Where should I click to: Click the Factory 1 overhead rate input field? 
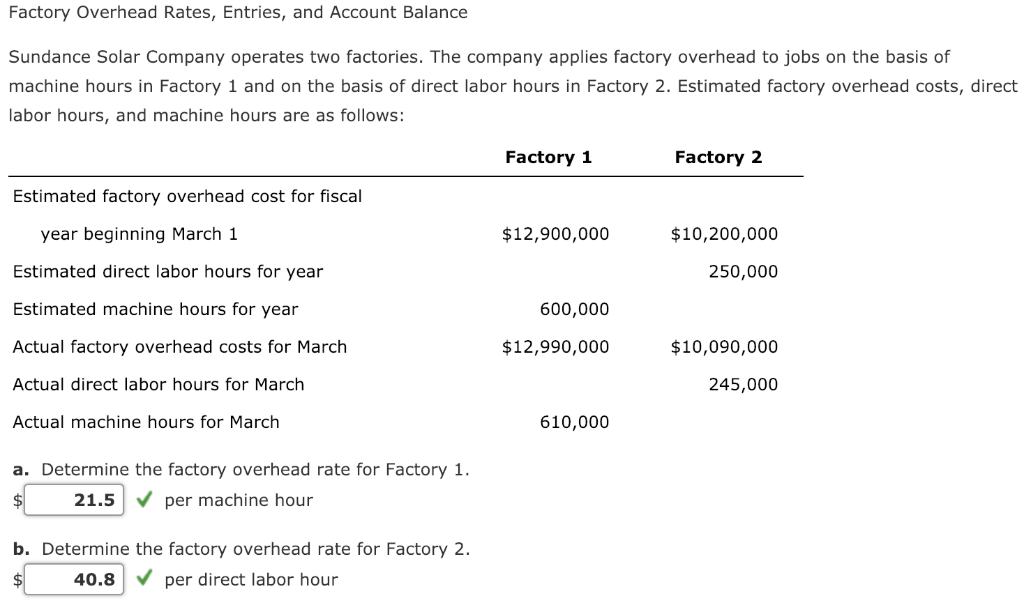(x=74, y=500)
